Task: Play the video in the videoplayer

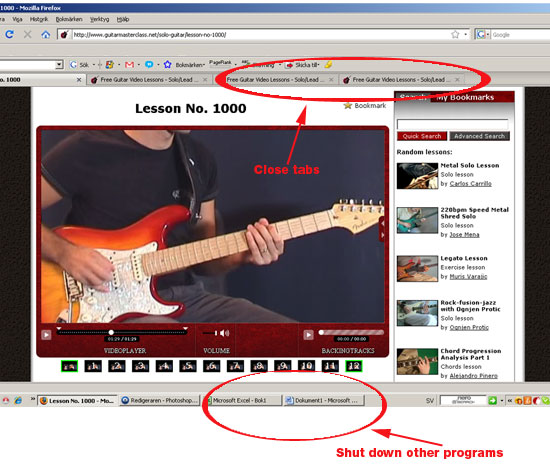Action: (46, 335)
